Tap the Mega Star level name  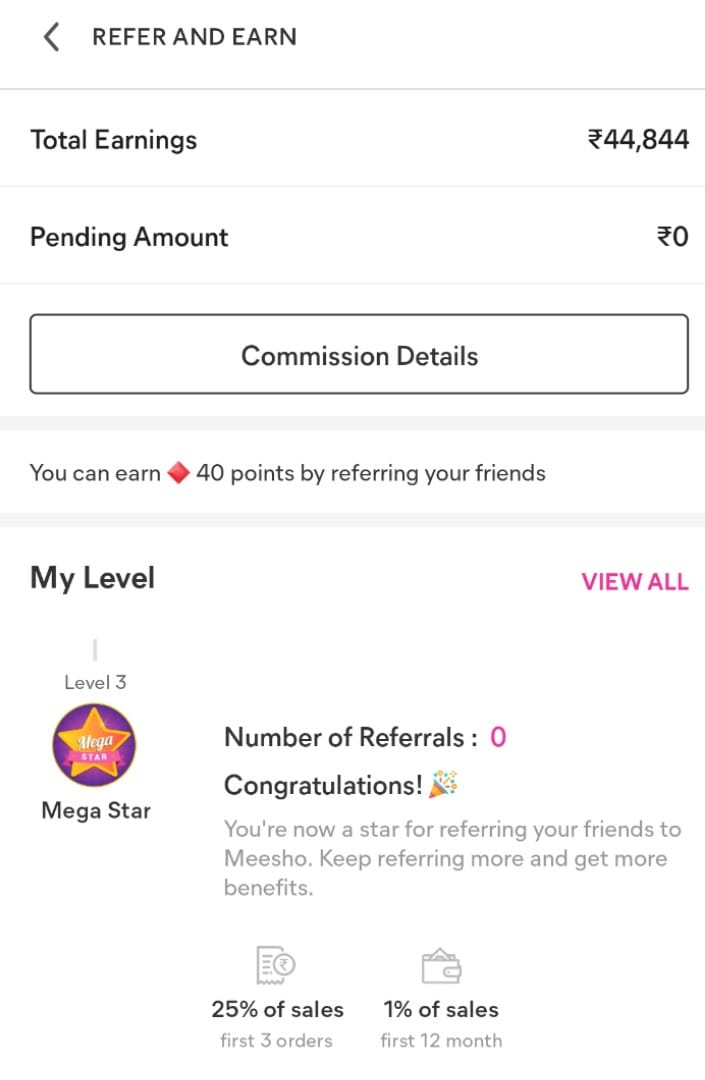tap(96, 811)
